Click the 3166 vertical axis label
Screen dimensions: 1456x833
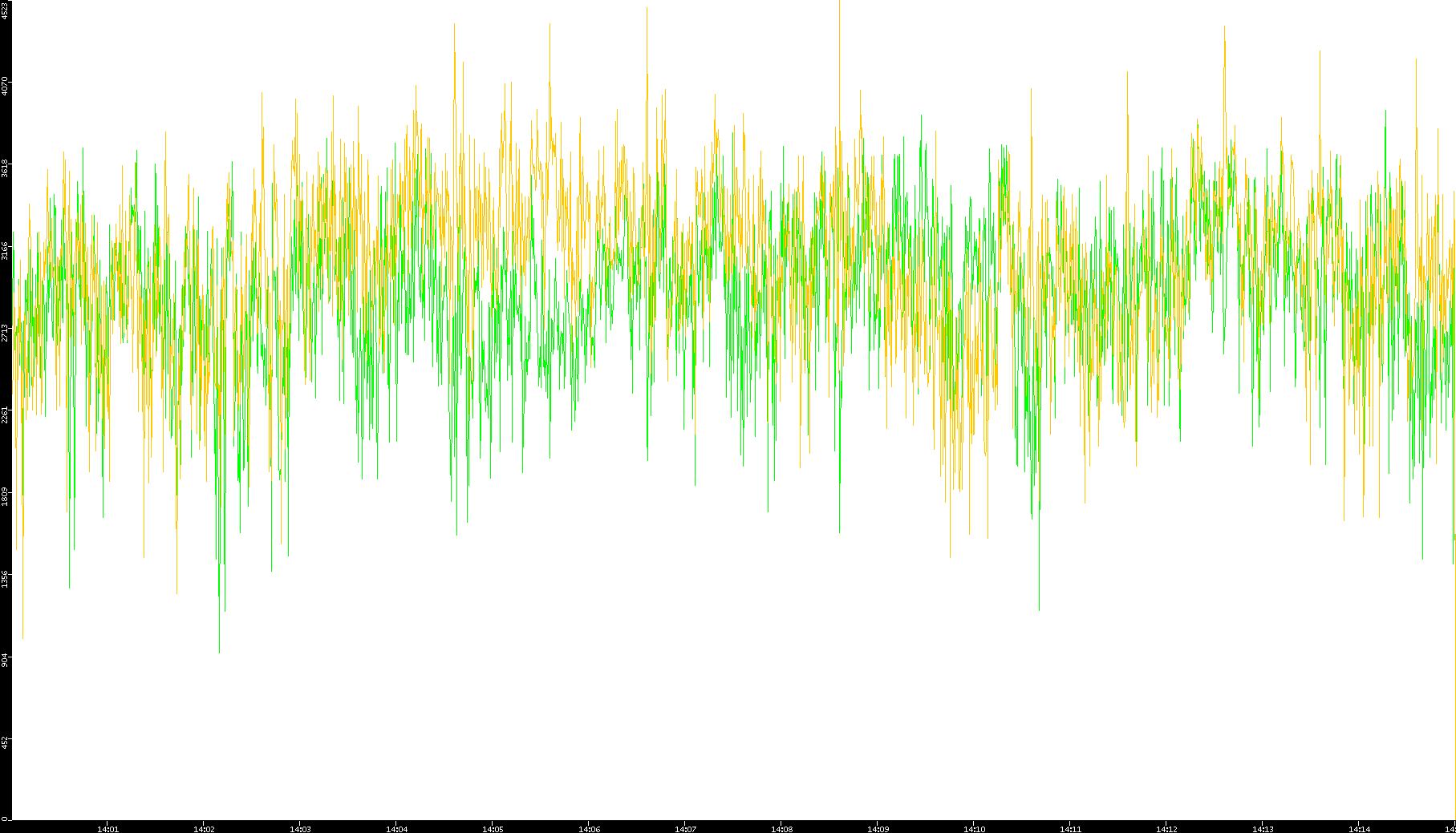(5, 250)
